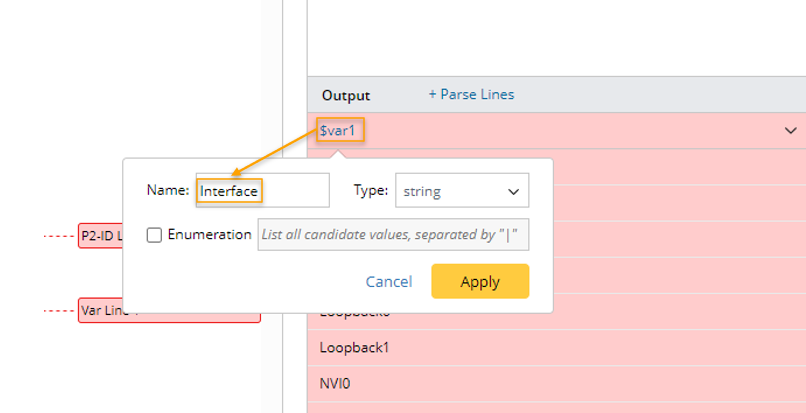The height and width of the screenshot is (413, 806).
Task: Select the P2-ID red node label
Action: [x=100, y=236]
